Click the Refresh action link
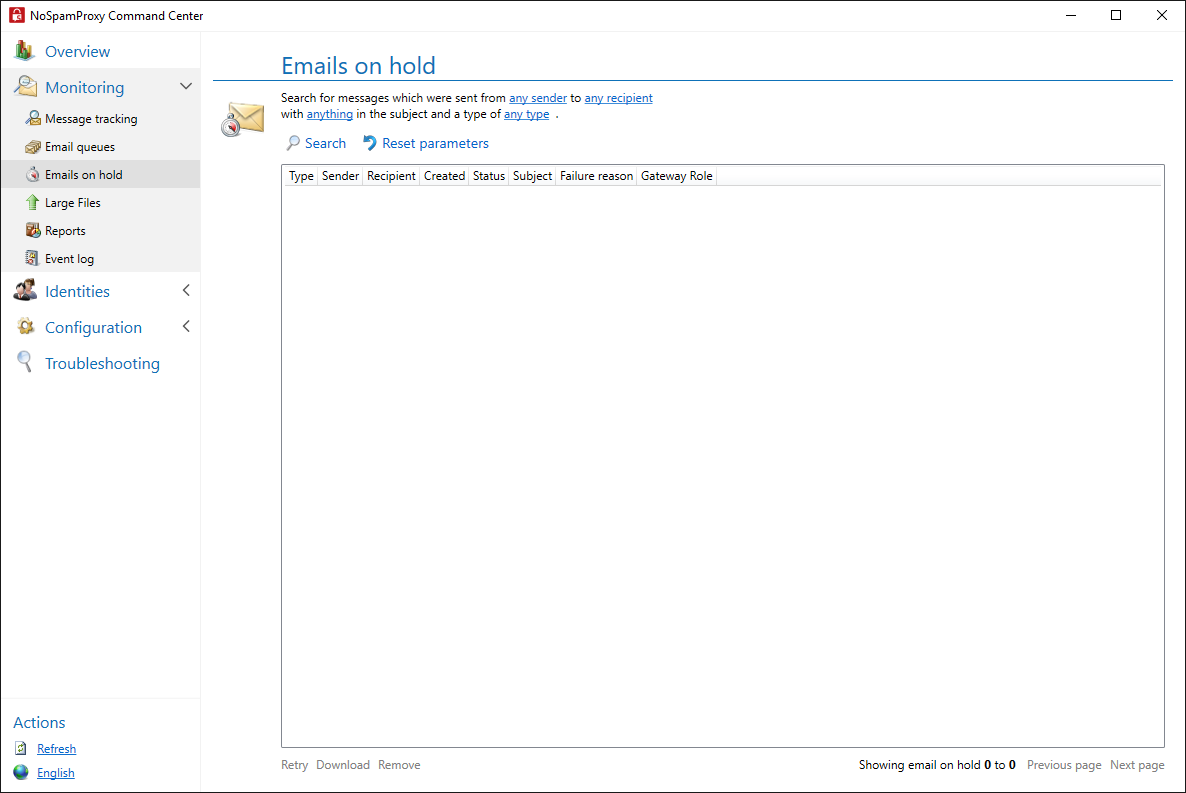 click(x=56, y=748)
